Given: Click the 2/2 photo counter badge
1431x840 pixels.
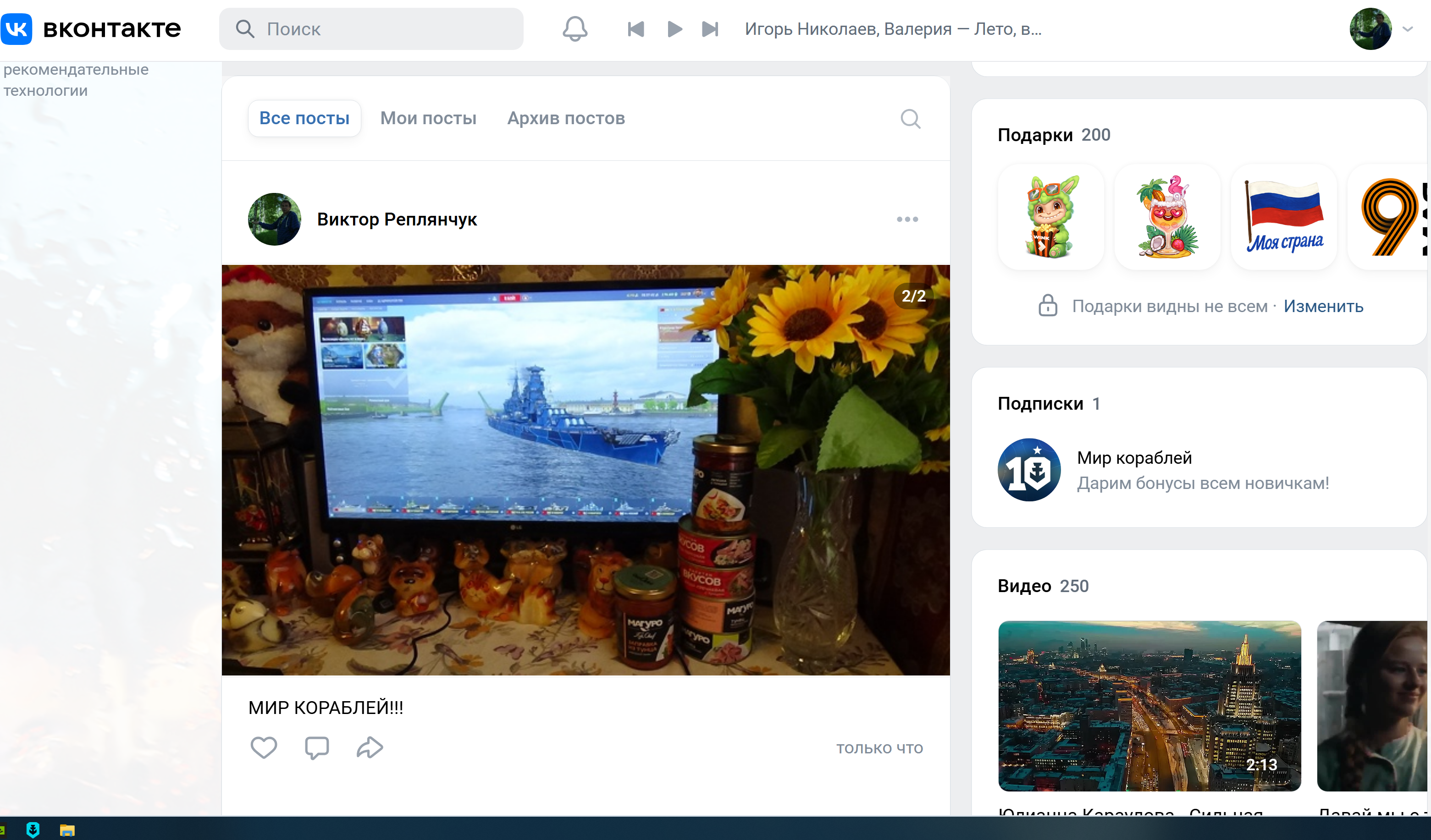Looking at the screenshot, I should click(914, 296).
